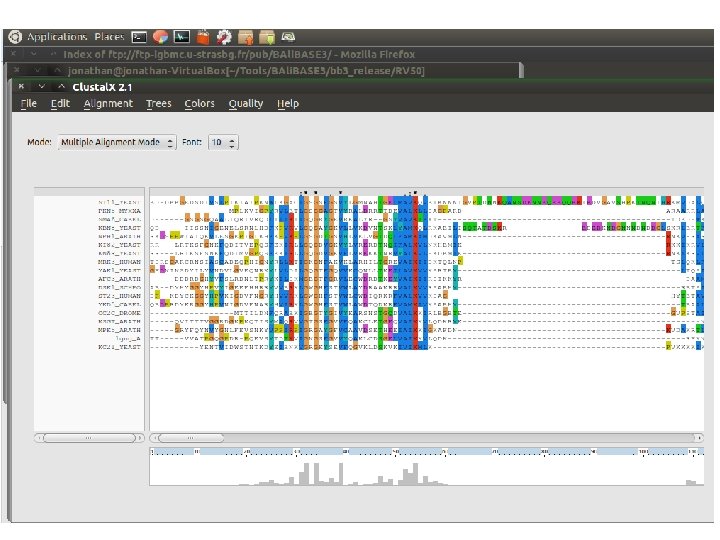Click right arrow of sequence names scrollbar
720x540 pixels.
point(140,438)
